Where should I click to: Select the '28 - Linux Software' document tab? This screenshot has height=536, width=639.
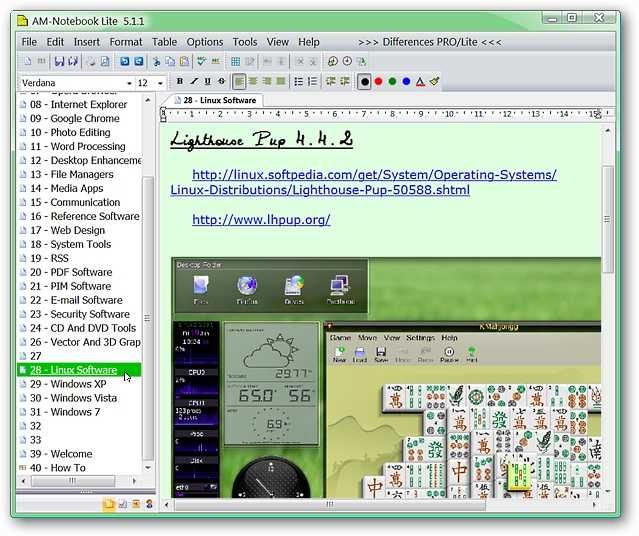click(214, 100)
